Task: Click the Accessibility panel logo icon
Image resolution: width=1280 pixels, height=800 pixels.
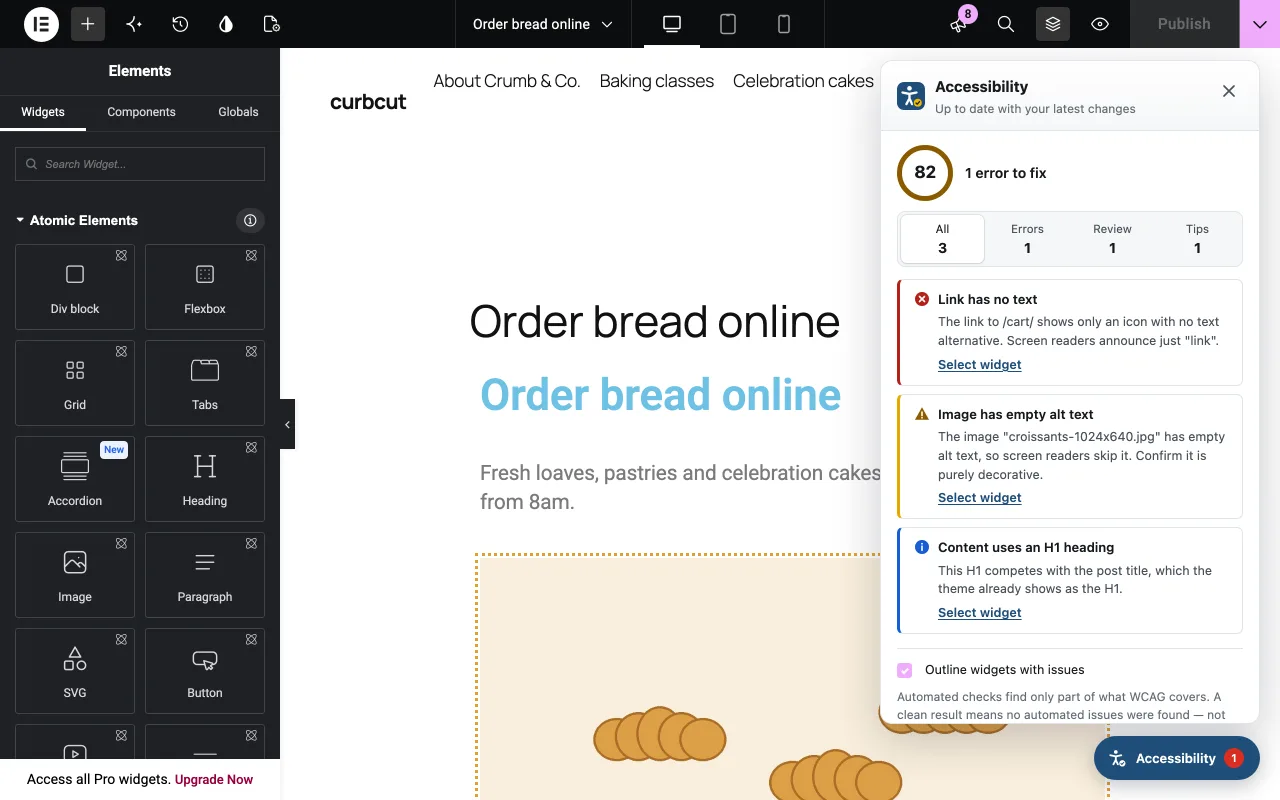Action: coord(911,96)
